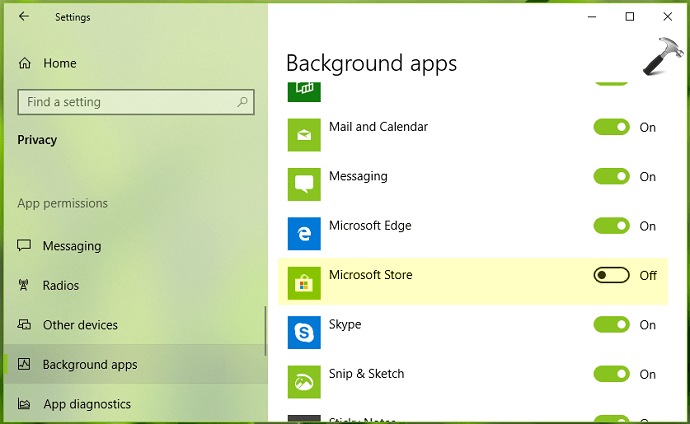Open Radios privacy settings
This screenshot has width=690, height=424.
135,285
